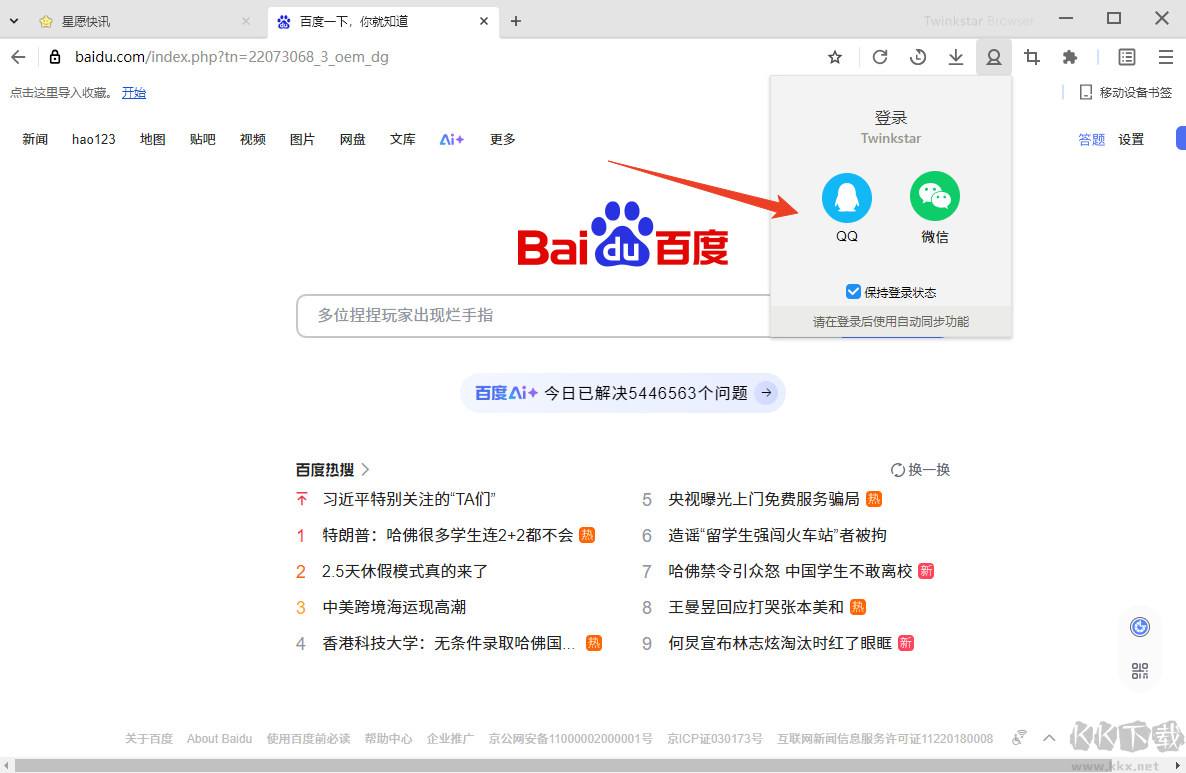Open a new tab with plus button
This screenshot has width=1186, height=773.
[516, 21]
